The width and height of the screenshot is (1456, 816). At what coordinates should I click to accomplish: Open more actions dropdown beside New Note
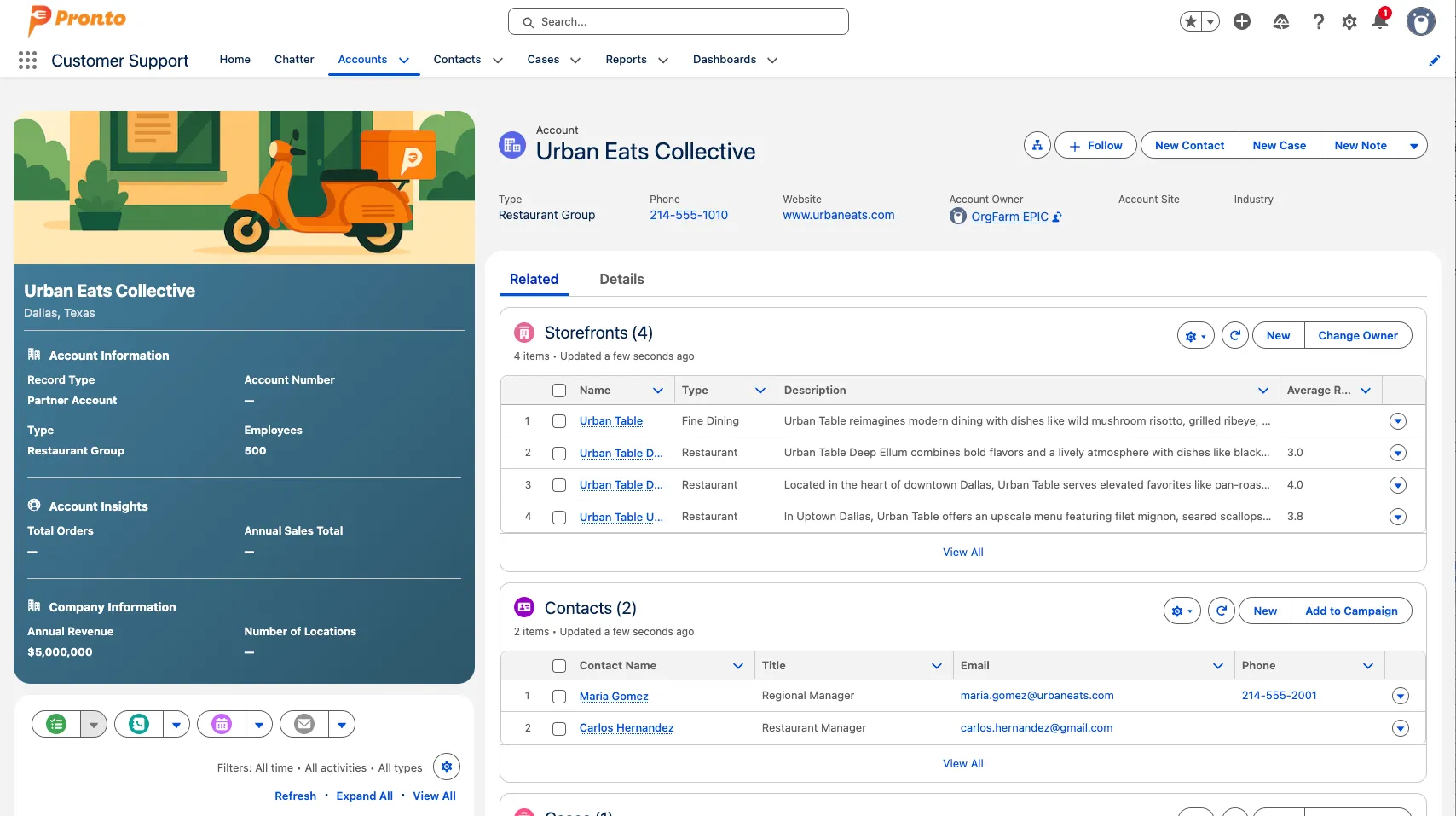1413,146
